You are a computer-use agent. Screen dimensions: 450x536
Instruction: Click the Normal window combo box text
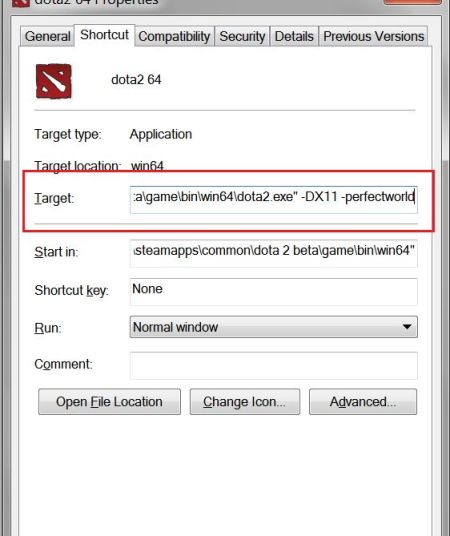pyautogui.click(x=175, y=327)
